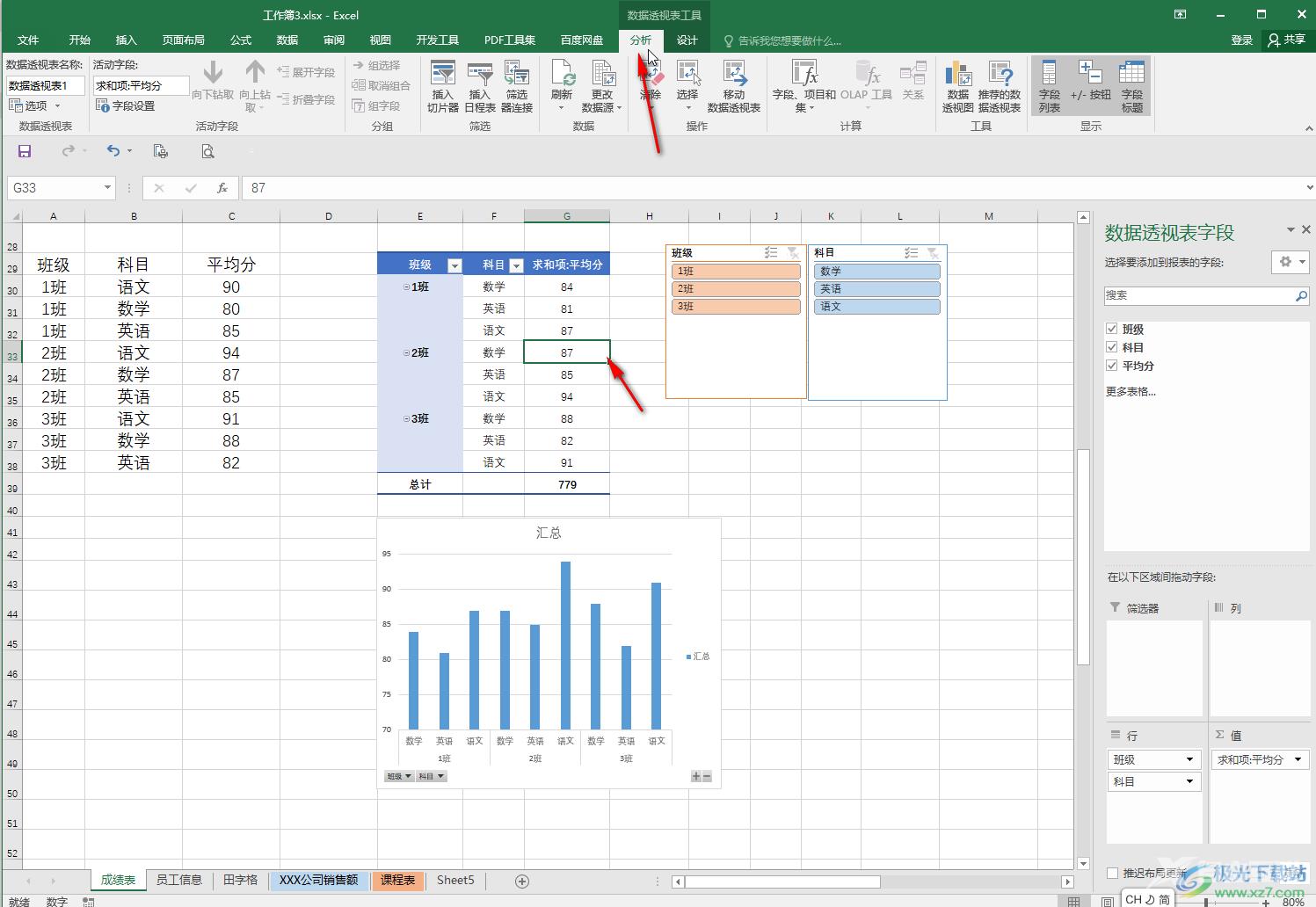The image size is (1316, 907).
Task: Click the 共享 share button
Action: coord(1287,40)
